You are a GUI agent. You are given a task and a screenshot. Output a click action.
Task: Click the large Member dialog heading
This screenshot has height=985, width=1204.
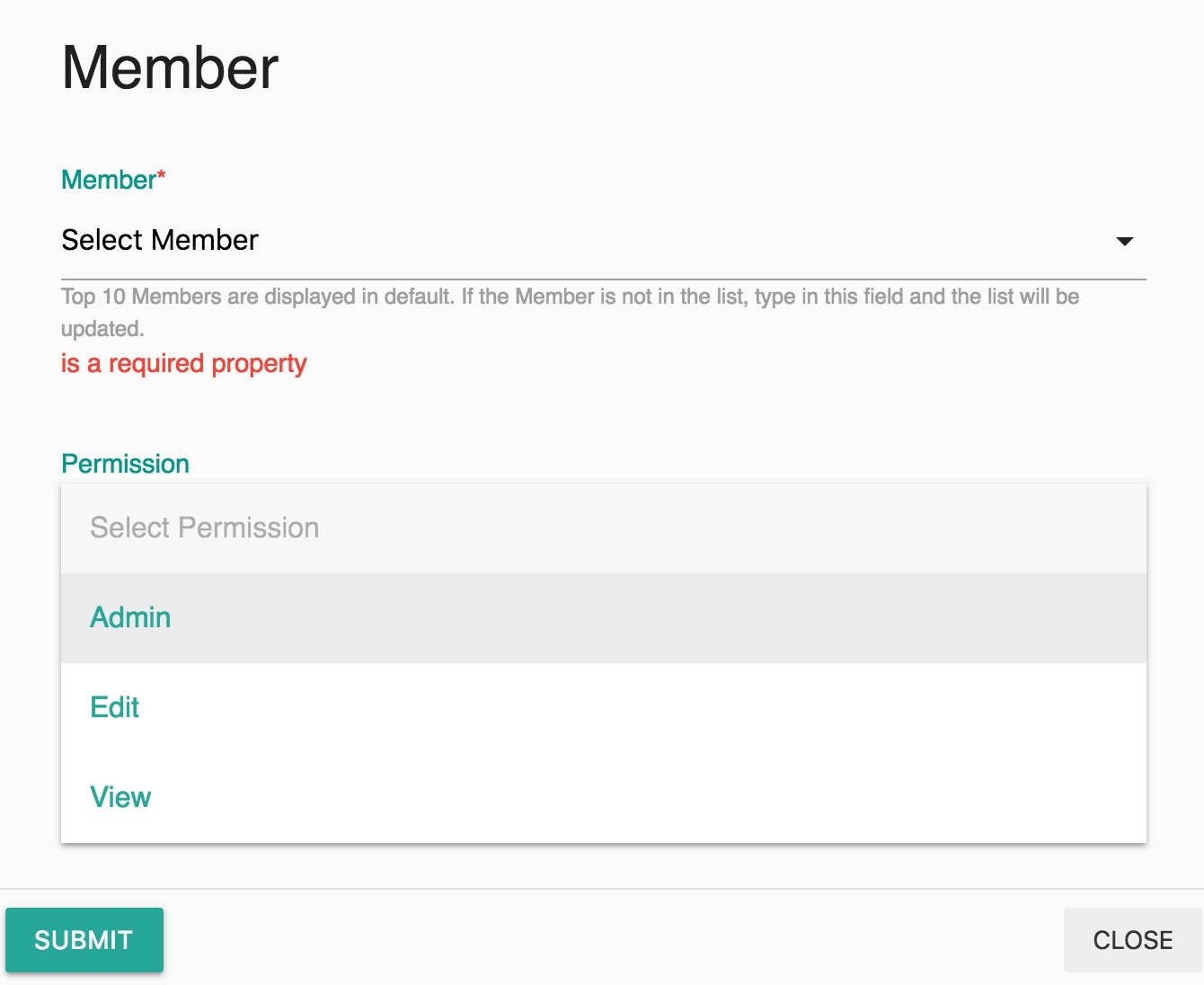(171, 68)
